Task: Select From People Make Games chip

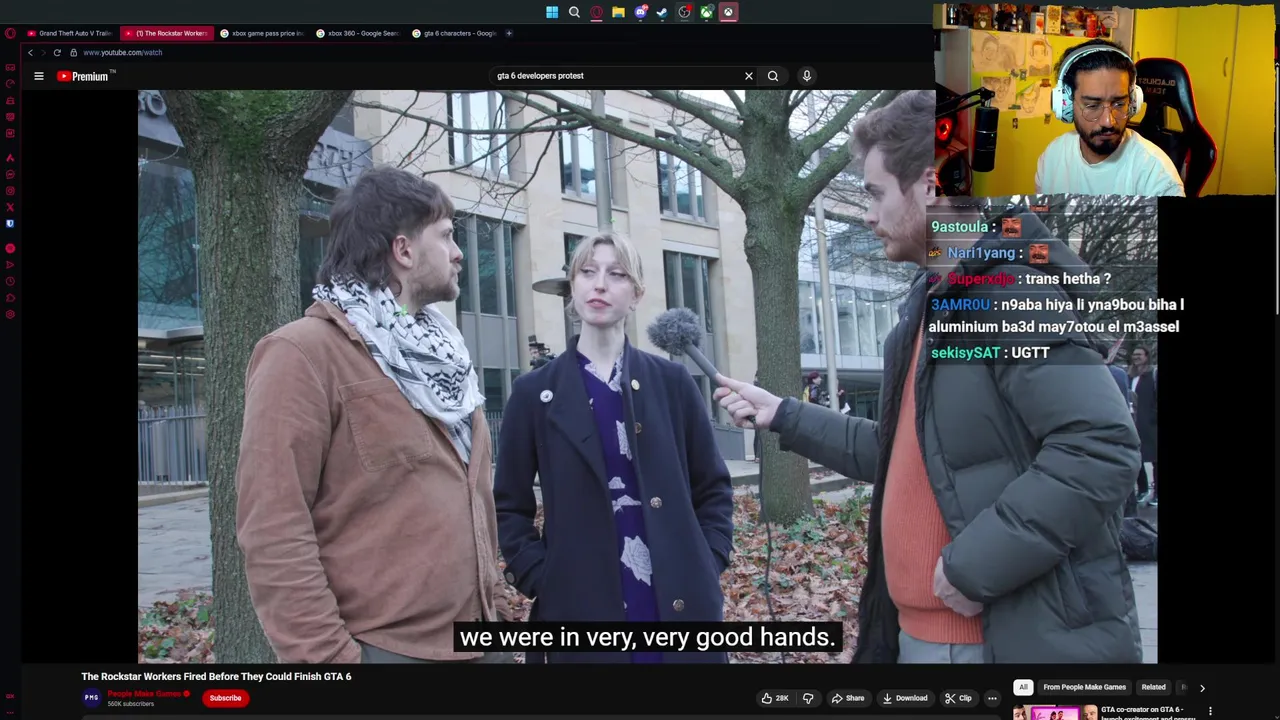Action: 1084,687
